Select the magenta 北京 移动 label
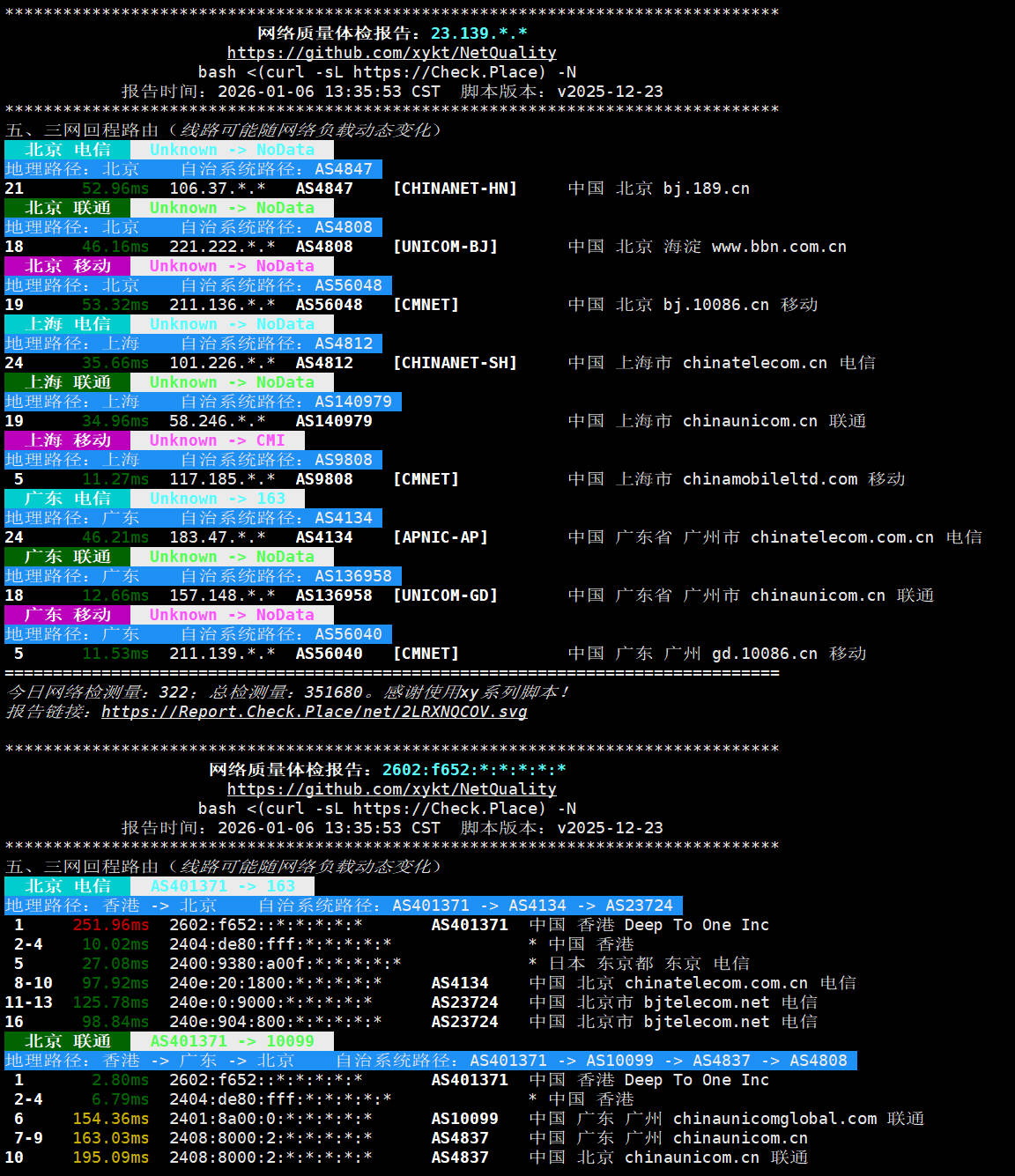Screen dimensions: 1015x1176 click(68, 266)
